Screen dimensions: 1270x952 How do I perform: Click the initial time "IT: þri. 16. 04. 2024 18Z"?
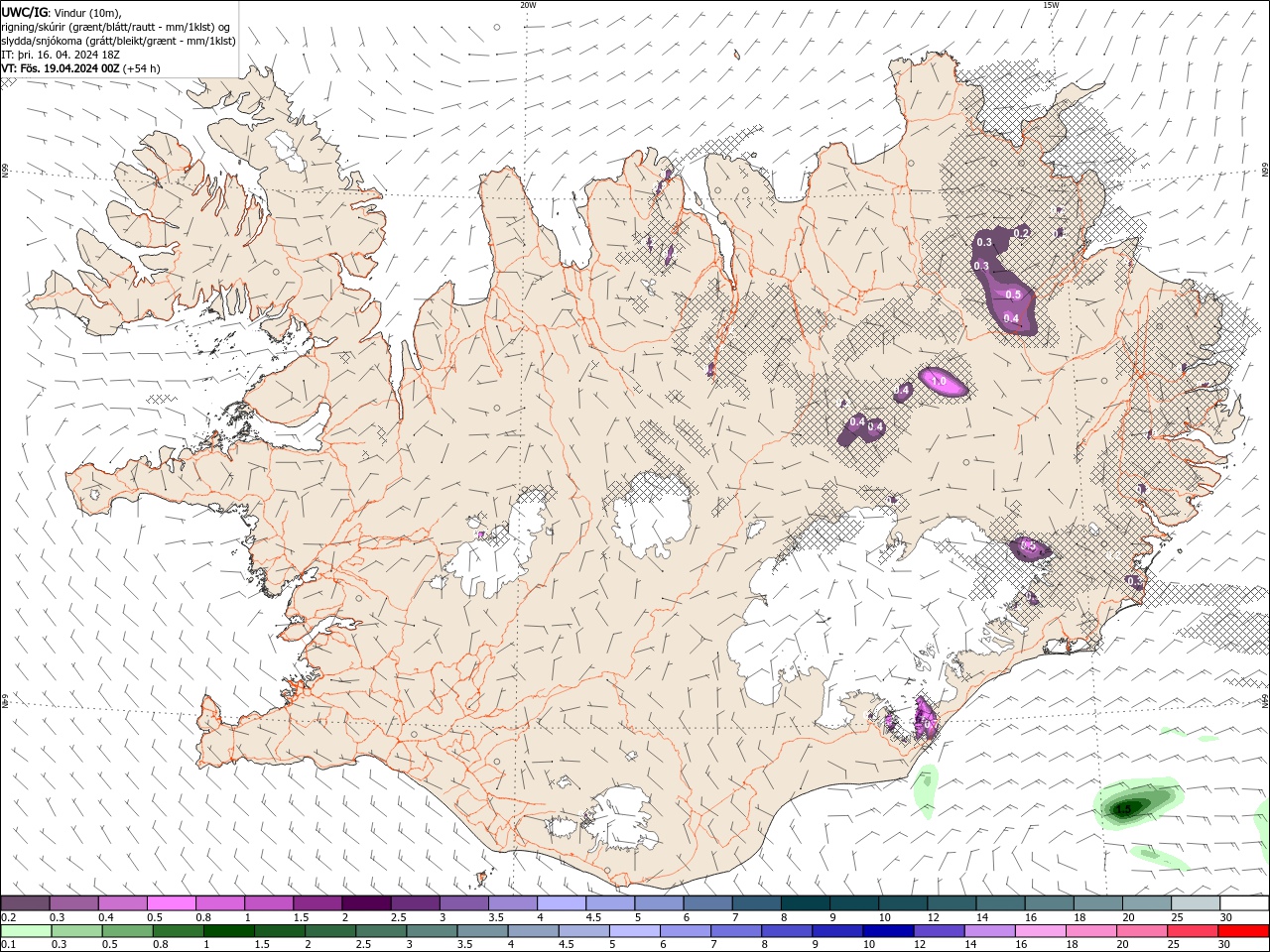click(62, 55)
